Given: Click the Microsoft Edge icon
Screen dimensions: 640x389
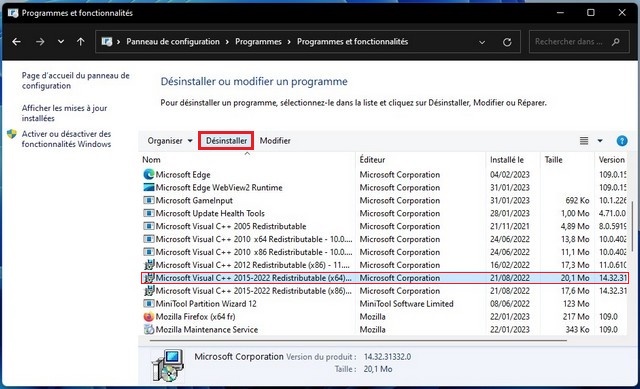Looking at the screenshot, I should coord(149,175).
